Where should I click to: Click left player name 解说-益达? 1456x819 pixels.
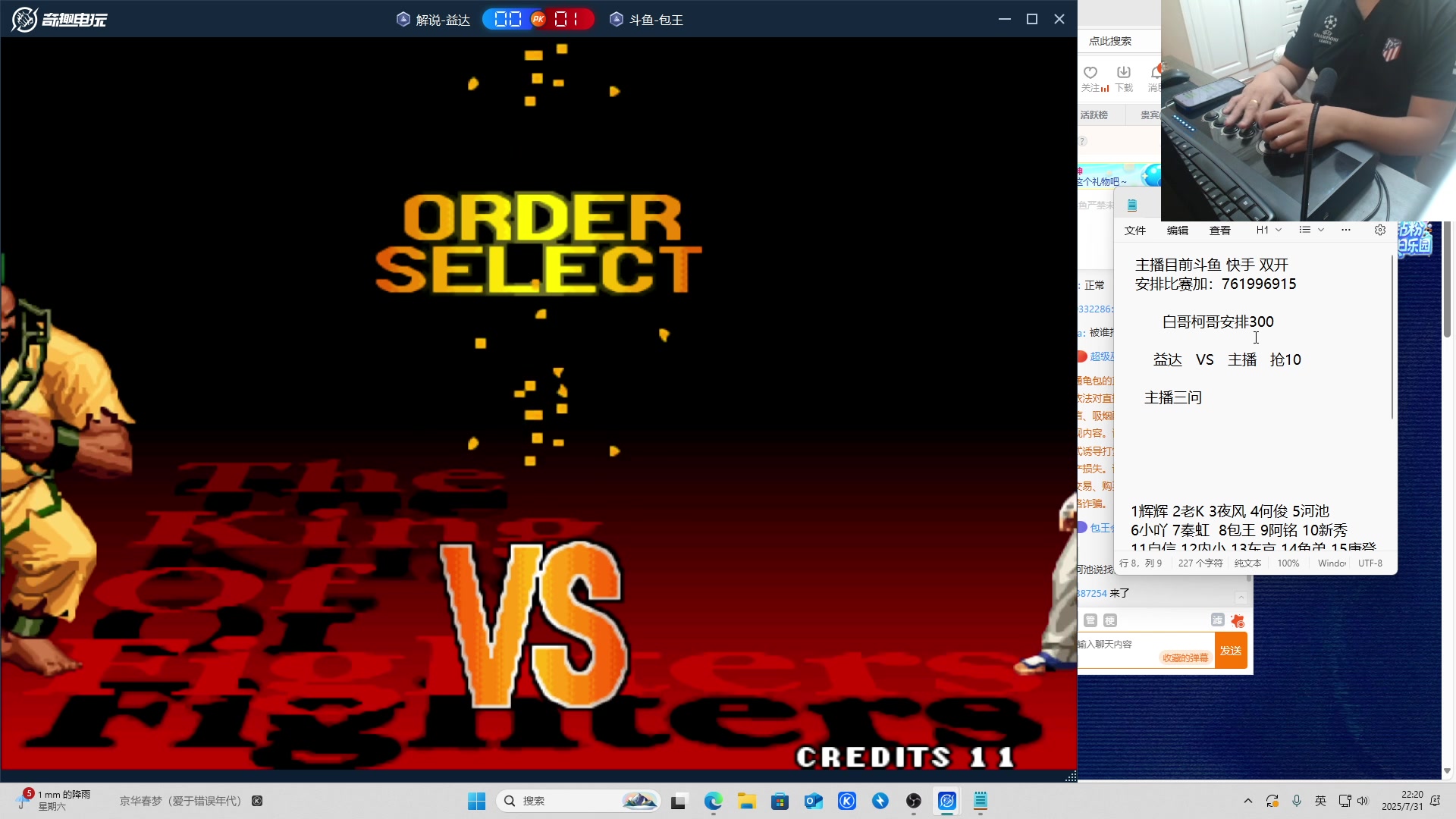pyautogui.click(x=443, y=20)
